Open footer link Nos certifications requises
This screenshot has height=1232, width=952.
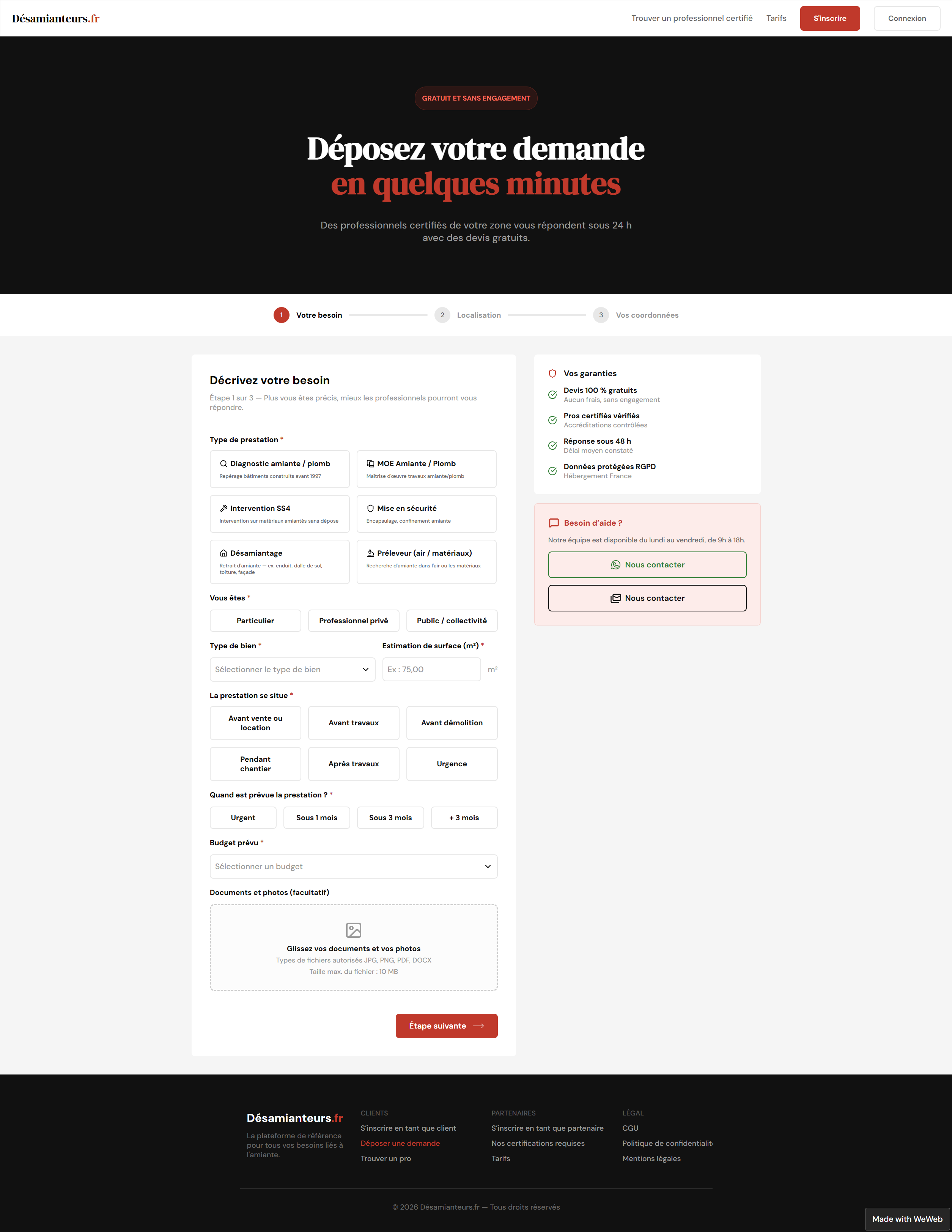coord(538,1144)
